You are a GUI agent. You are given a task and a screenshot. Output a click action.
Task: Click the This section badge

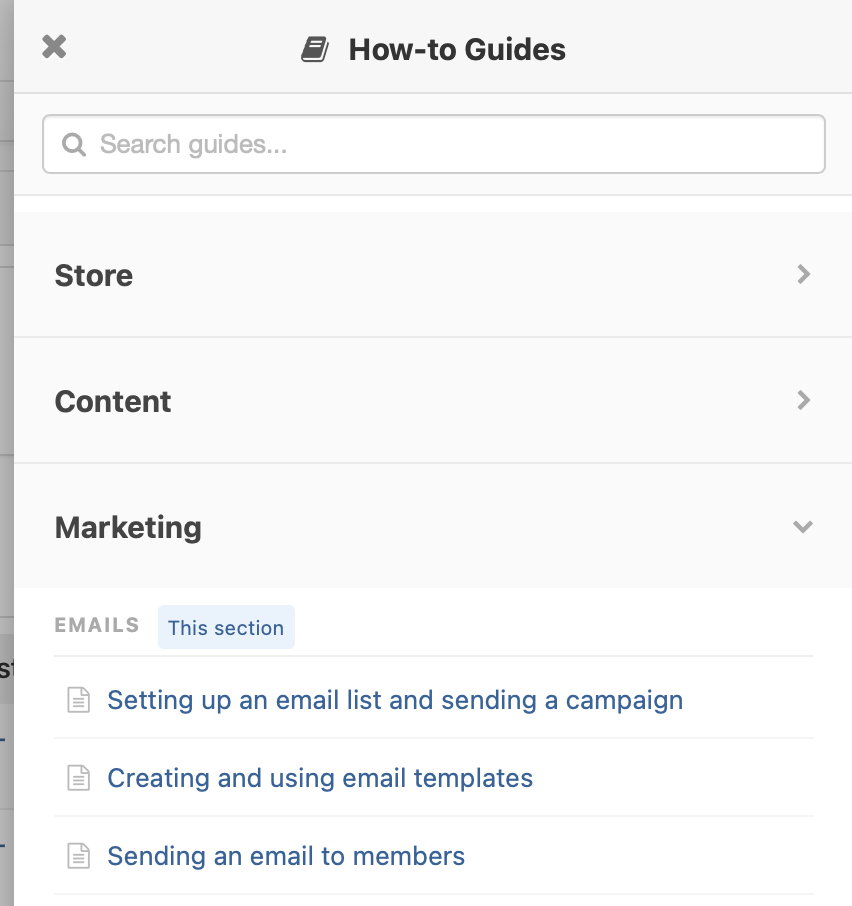point(226,628)
